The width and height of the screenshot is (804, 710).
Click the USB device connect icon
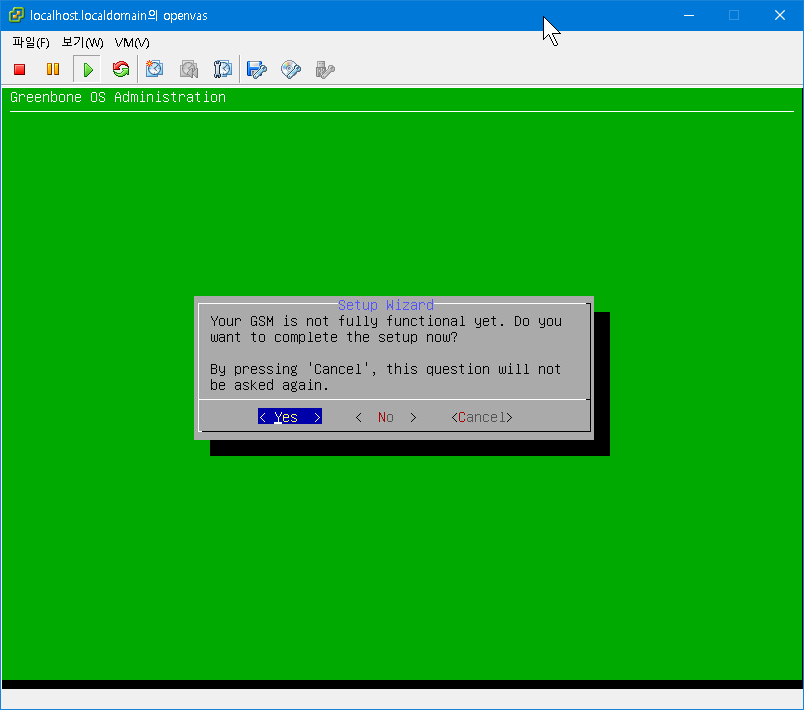(325, 69)
